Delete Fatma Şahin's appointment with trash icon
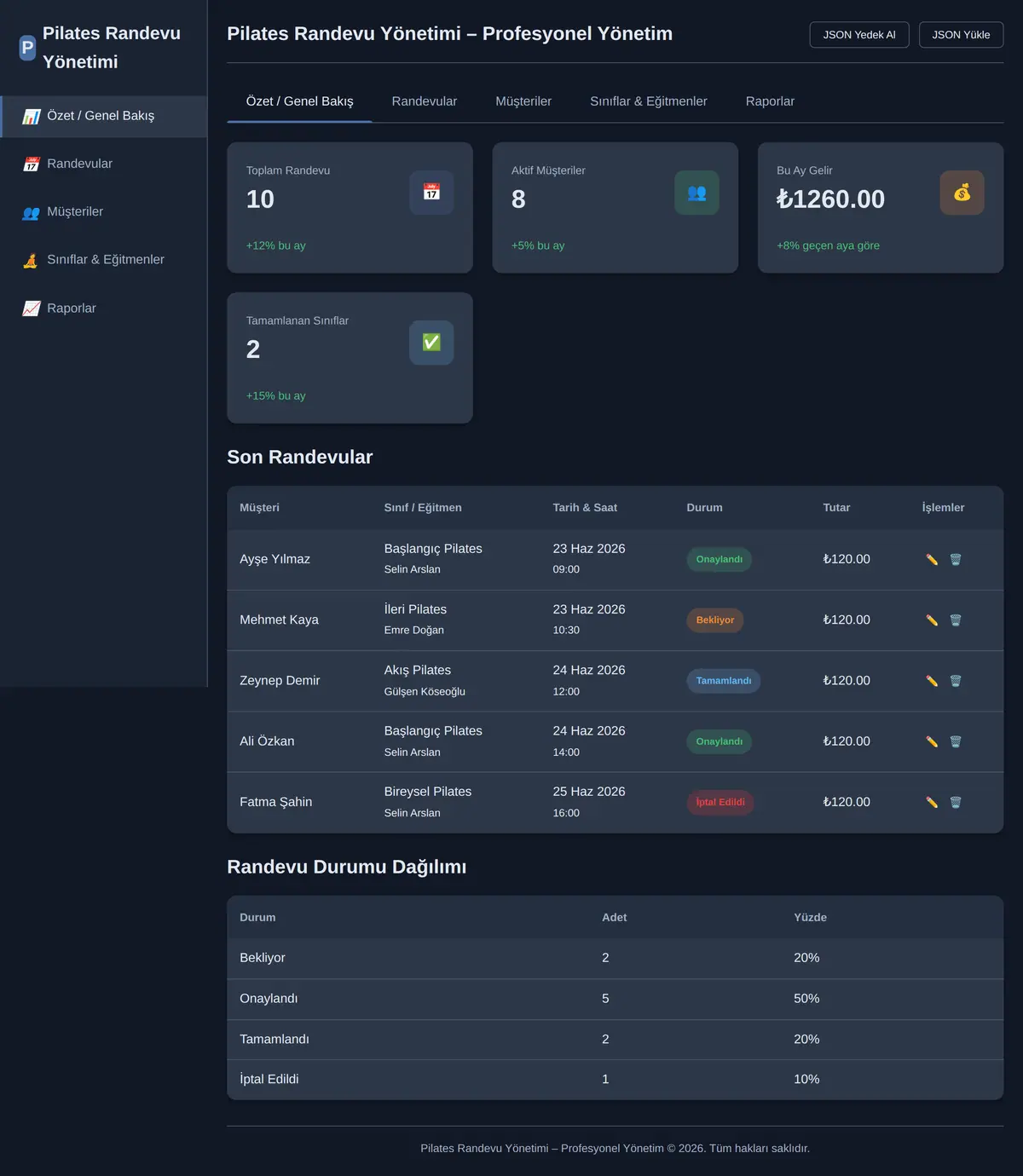This screenshot has width=1023, height=1176. tap(956, 803)
